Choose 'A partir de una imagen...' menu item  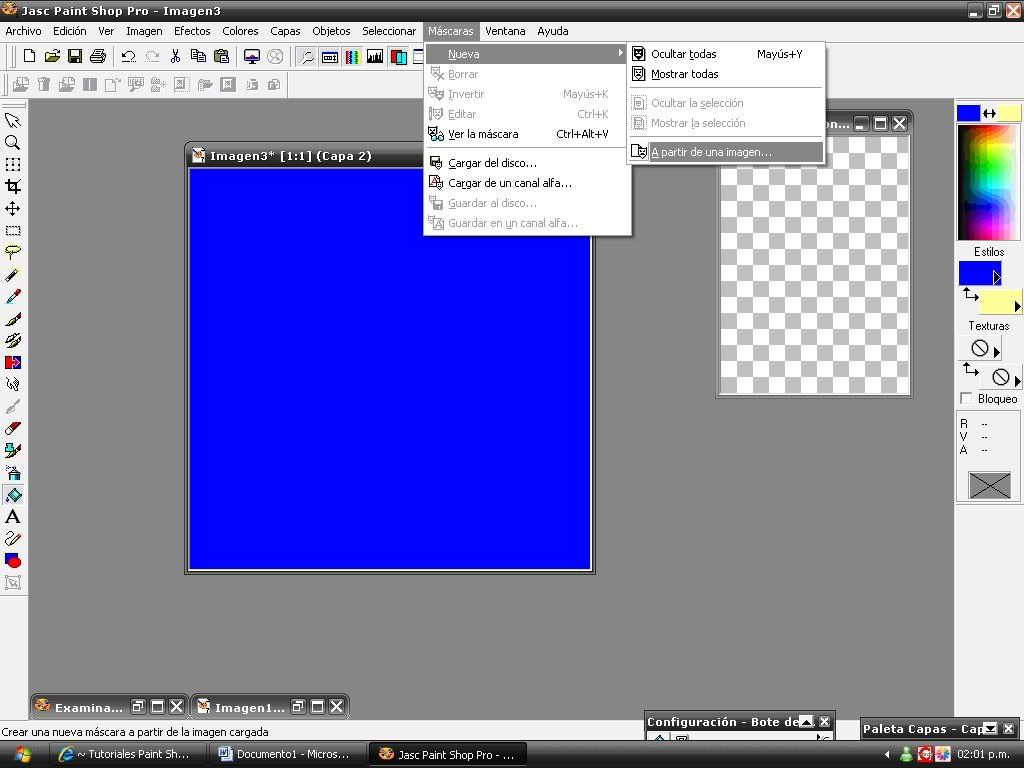tap(711, 153)
